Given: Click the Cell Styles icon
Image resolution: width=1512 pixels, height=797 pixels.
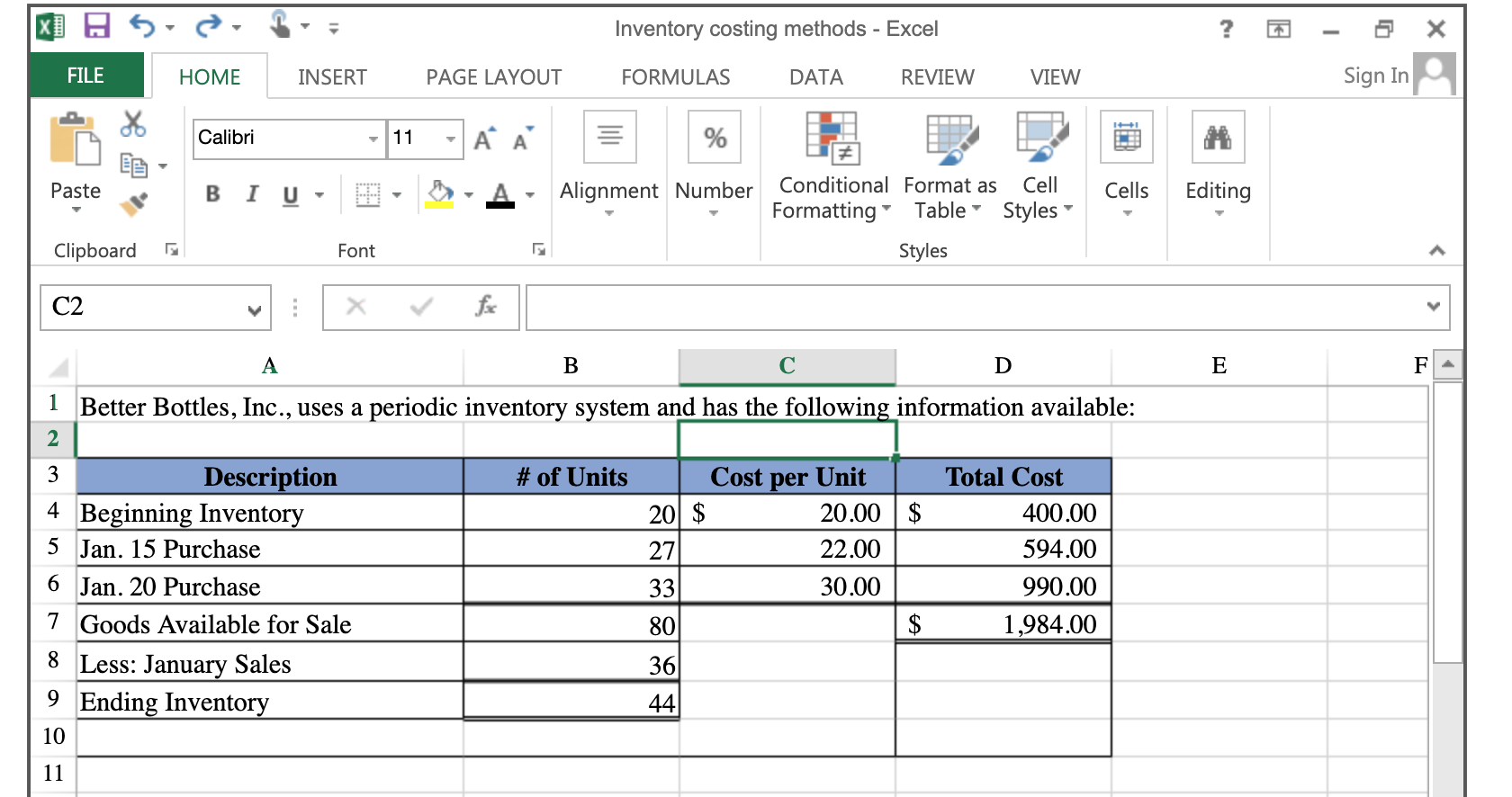Looking at the screenshot, I should click(x=1041, y=139).
